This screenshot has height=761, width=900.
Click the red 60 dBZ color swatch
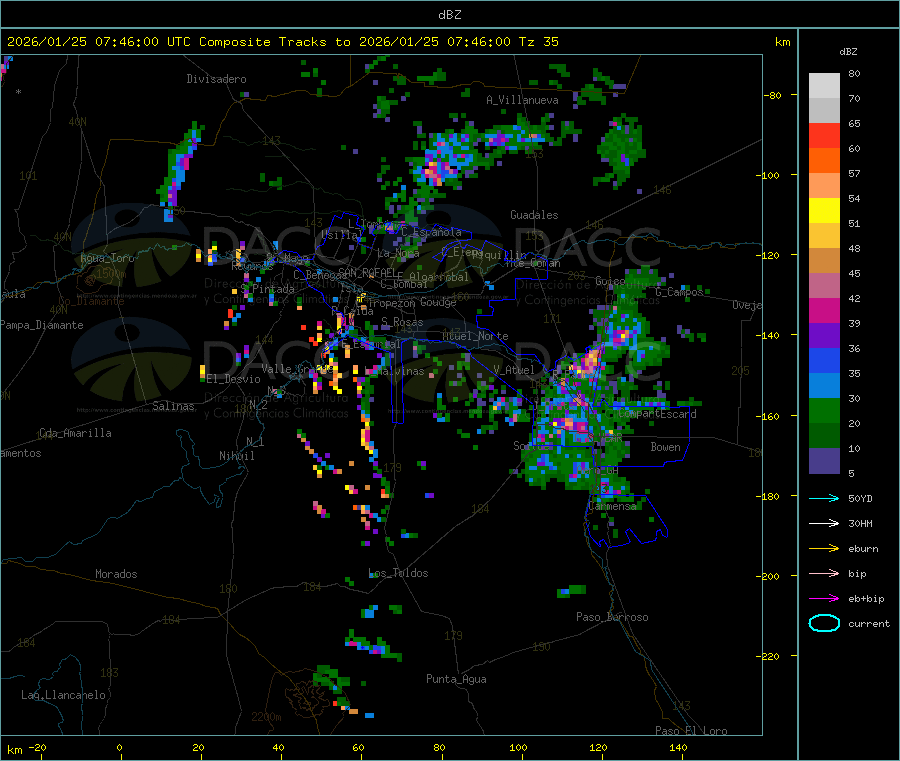tap(824, 135)
